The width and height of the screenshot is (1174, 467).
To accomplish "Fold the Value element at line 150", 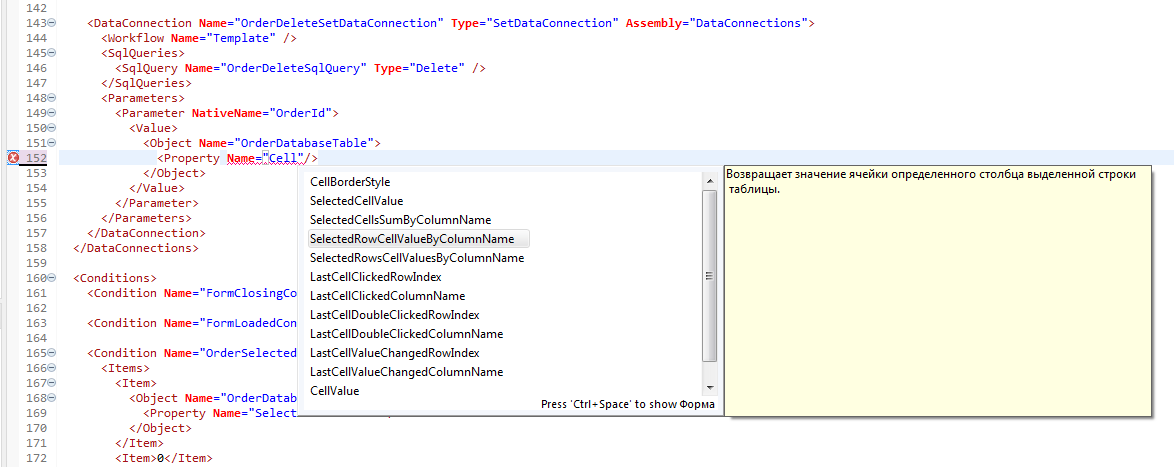I will [52, 128].
